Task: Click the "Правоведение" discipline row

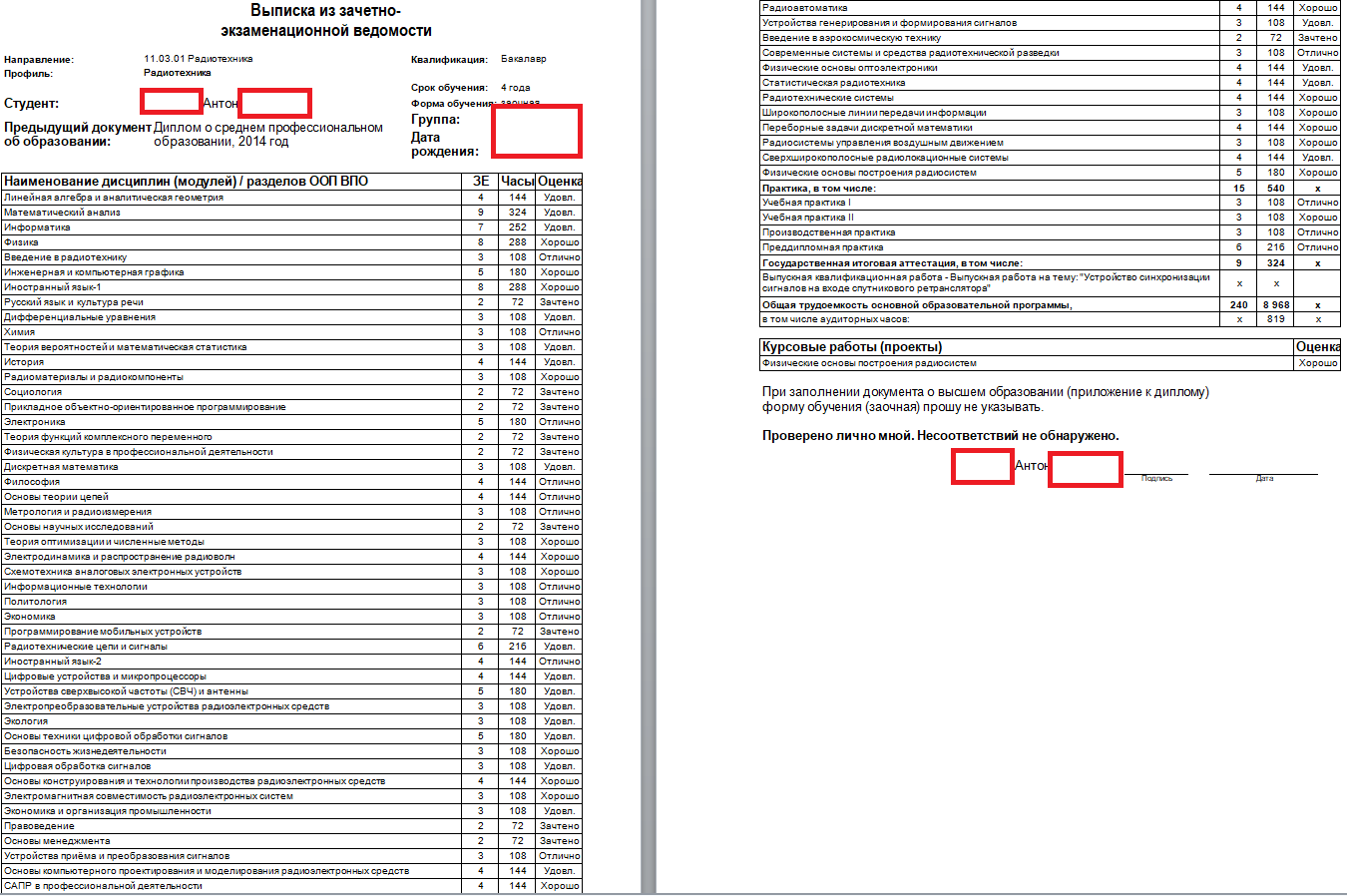Action: [291, 826]
